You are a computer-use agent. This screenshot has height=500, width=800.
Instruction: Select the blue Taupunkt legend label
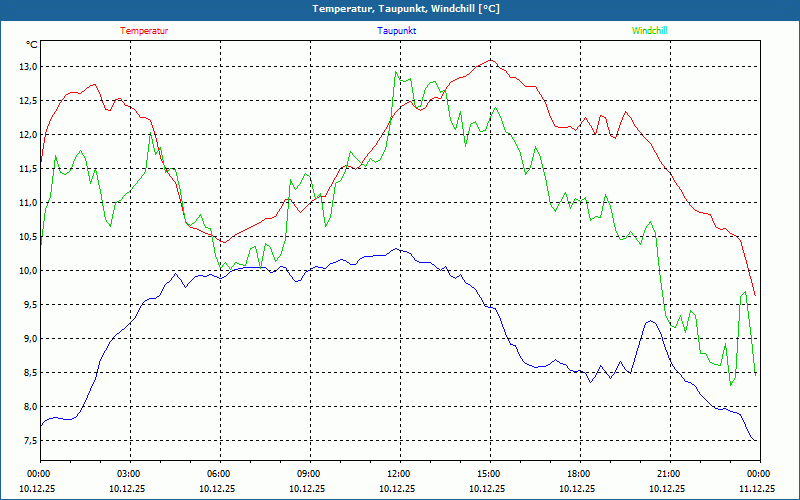(x=397, y=31)
